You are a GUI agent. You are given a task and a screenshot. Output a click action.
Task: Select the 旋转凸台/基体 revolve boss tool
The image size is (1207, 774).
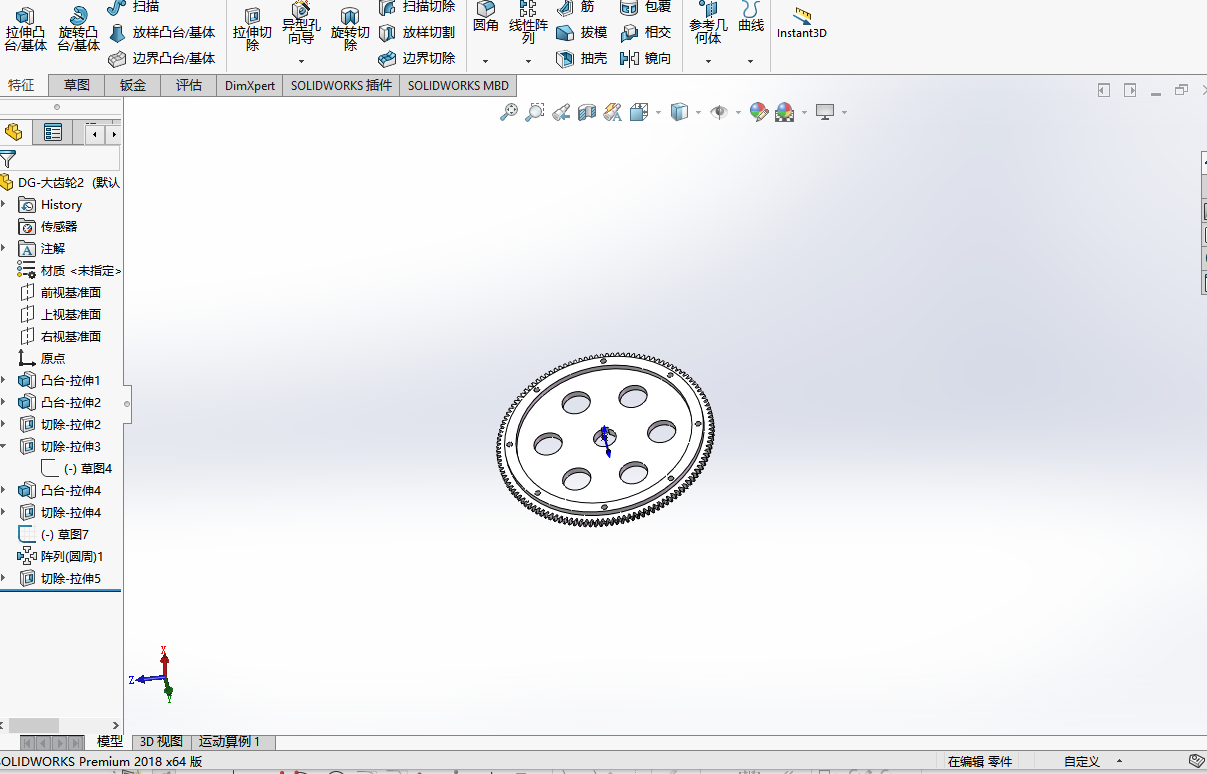(x=78, y=29)
